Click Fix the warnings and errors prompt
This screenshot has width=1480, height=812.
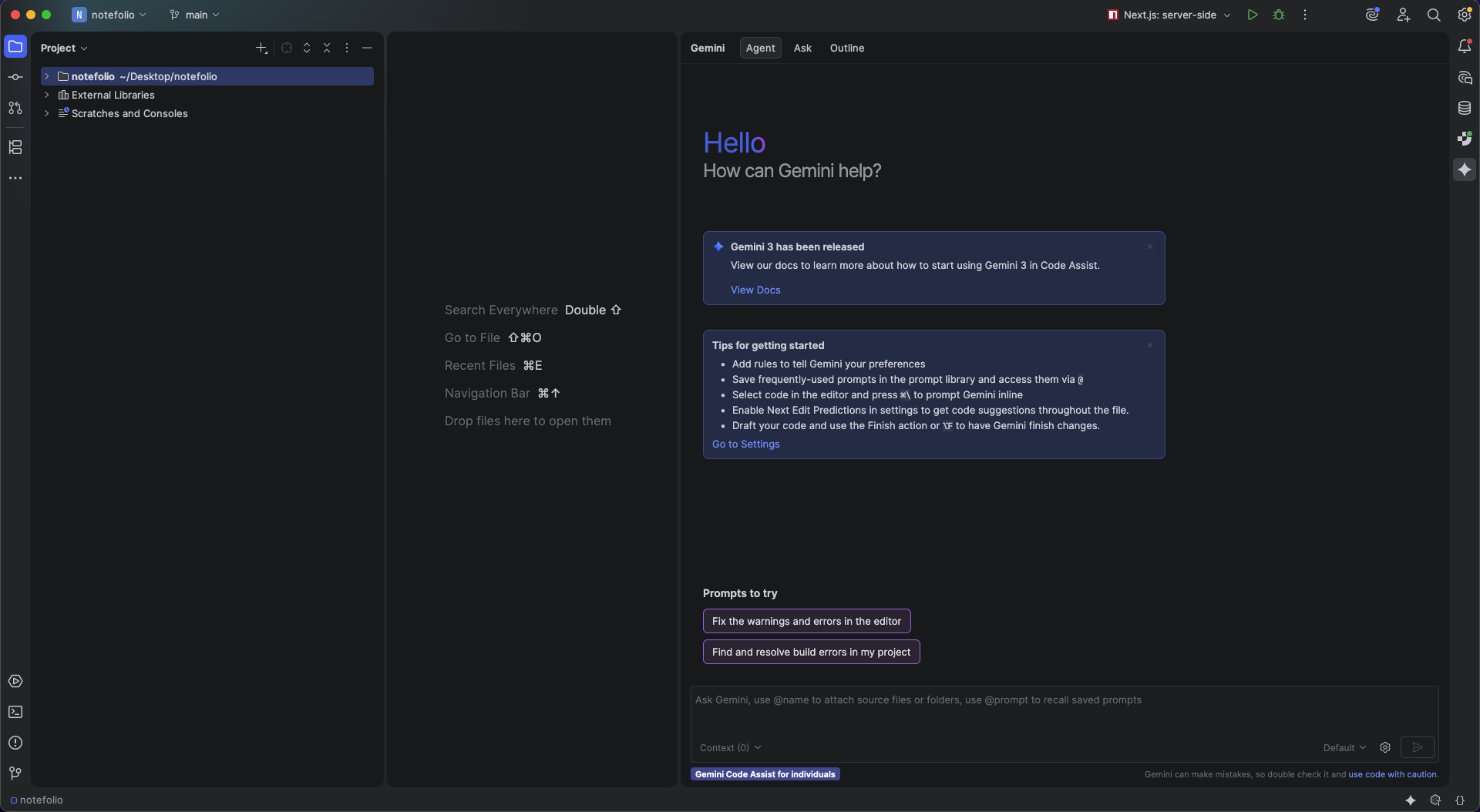coord(806,621)
